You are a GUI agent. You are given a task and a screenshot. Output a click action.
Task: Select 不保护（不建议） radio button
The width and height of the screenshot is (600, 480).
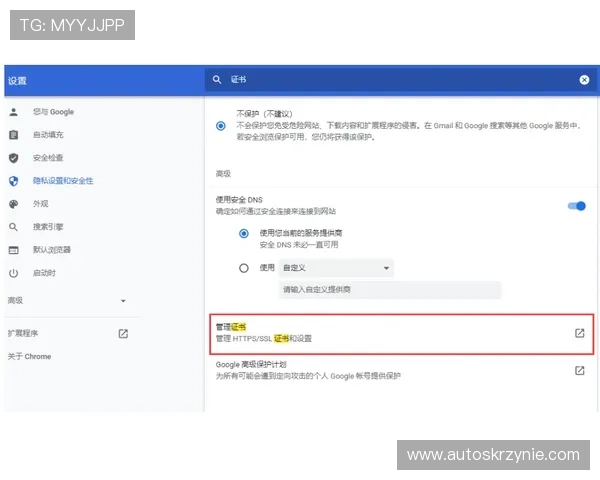[221, 126]
